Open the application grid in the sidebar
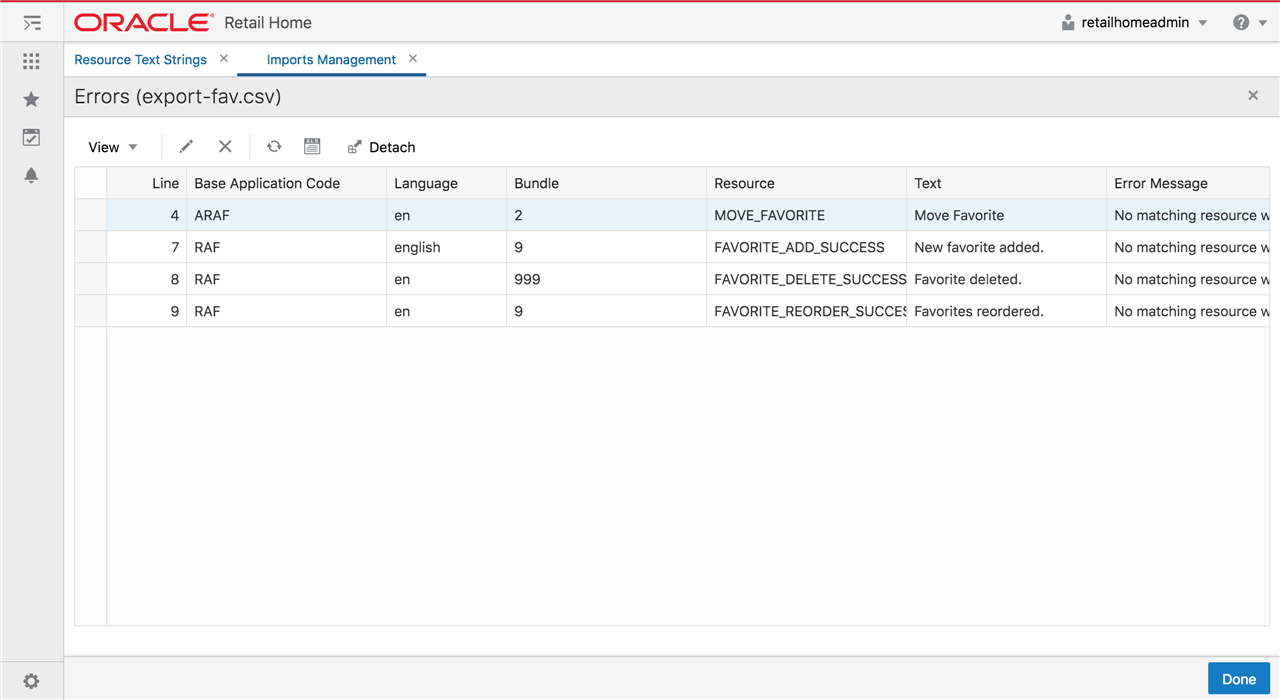The image size is (1280, 700). [31, 61]
